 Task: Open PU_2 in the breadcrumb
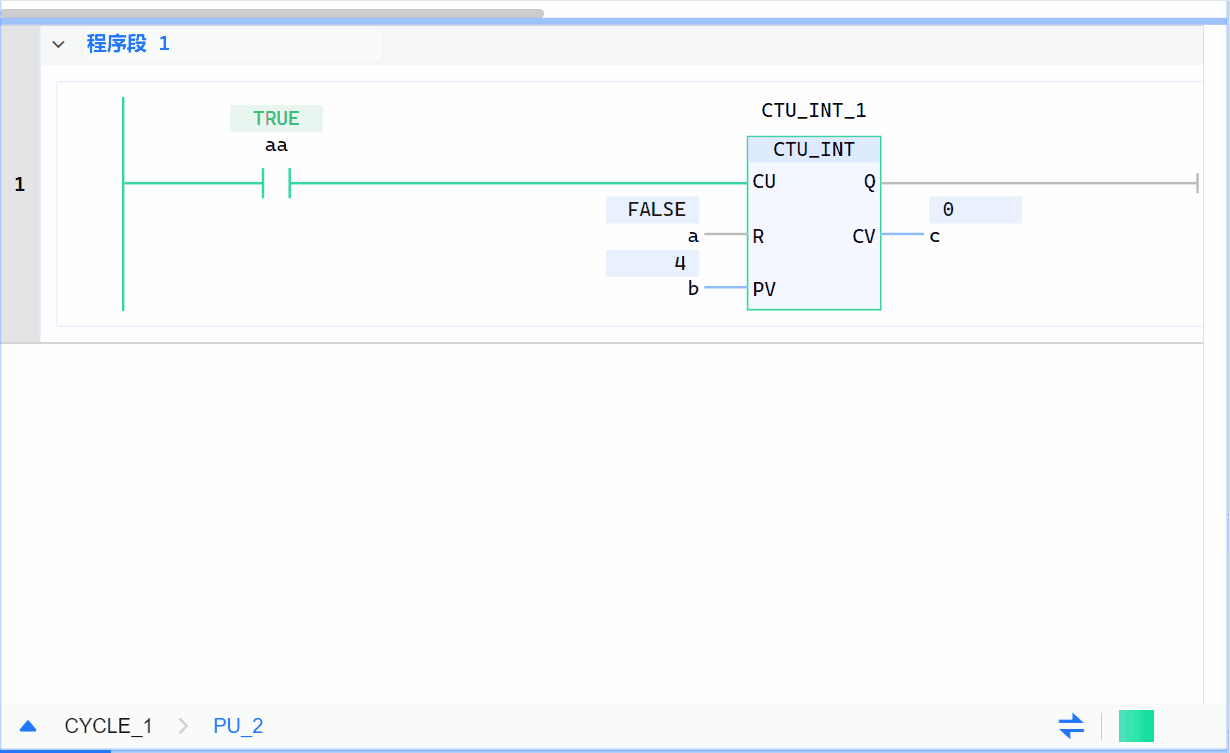(x=238, y=726)
